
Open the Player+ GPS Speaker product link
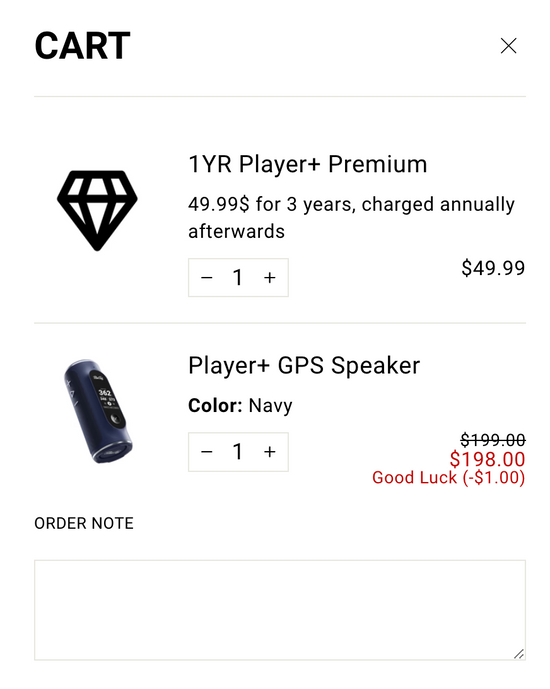[x=304, y=366]
